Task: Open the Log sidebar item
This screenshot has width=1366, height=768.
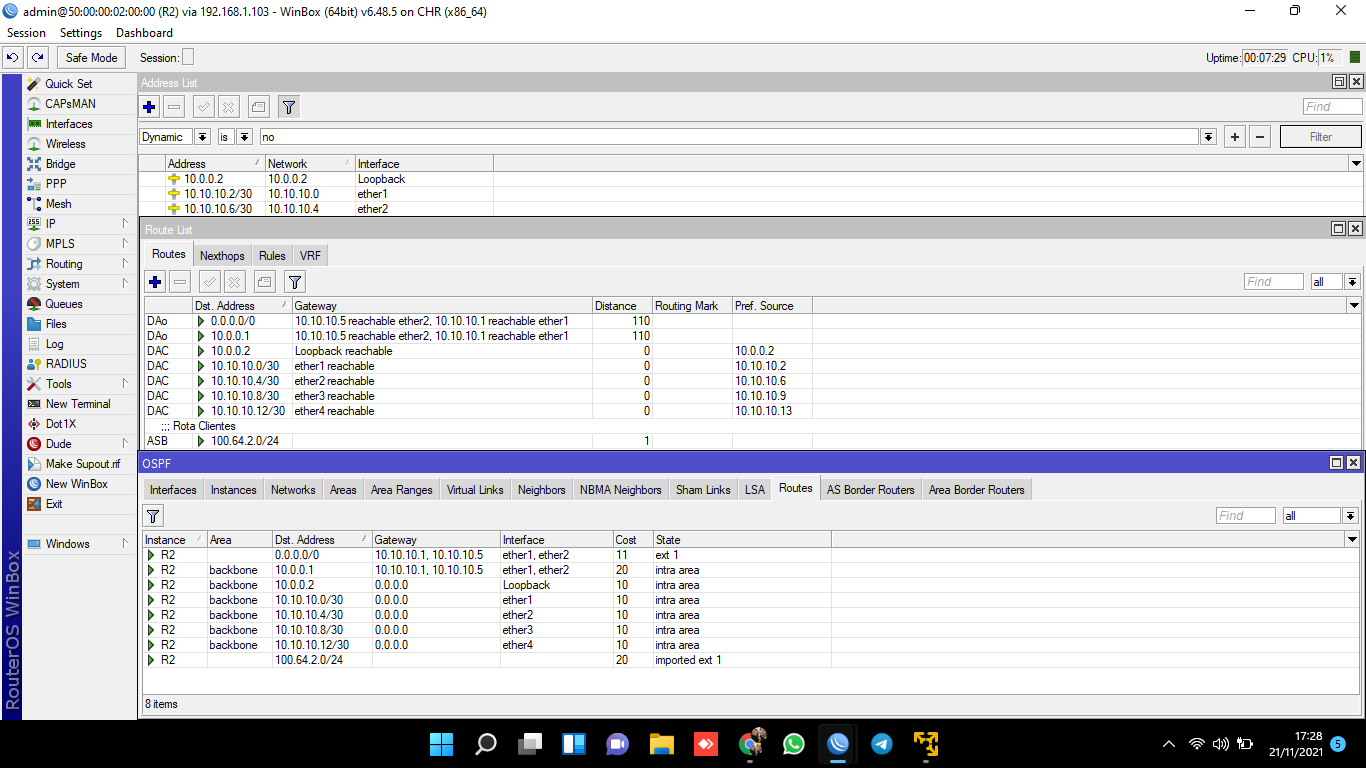Action: [55, 344]
